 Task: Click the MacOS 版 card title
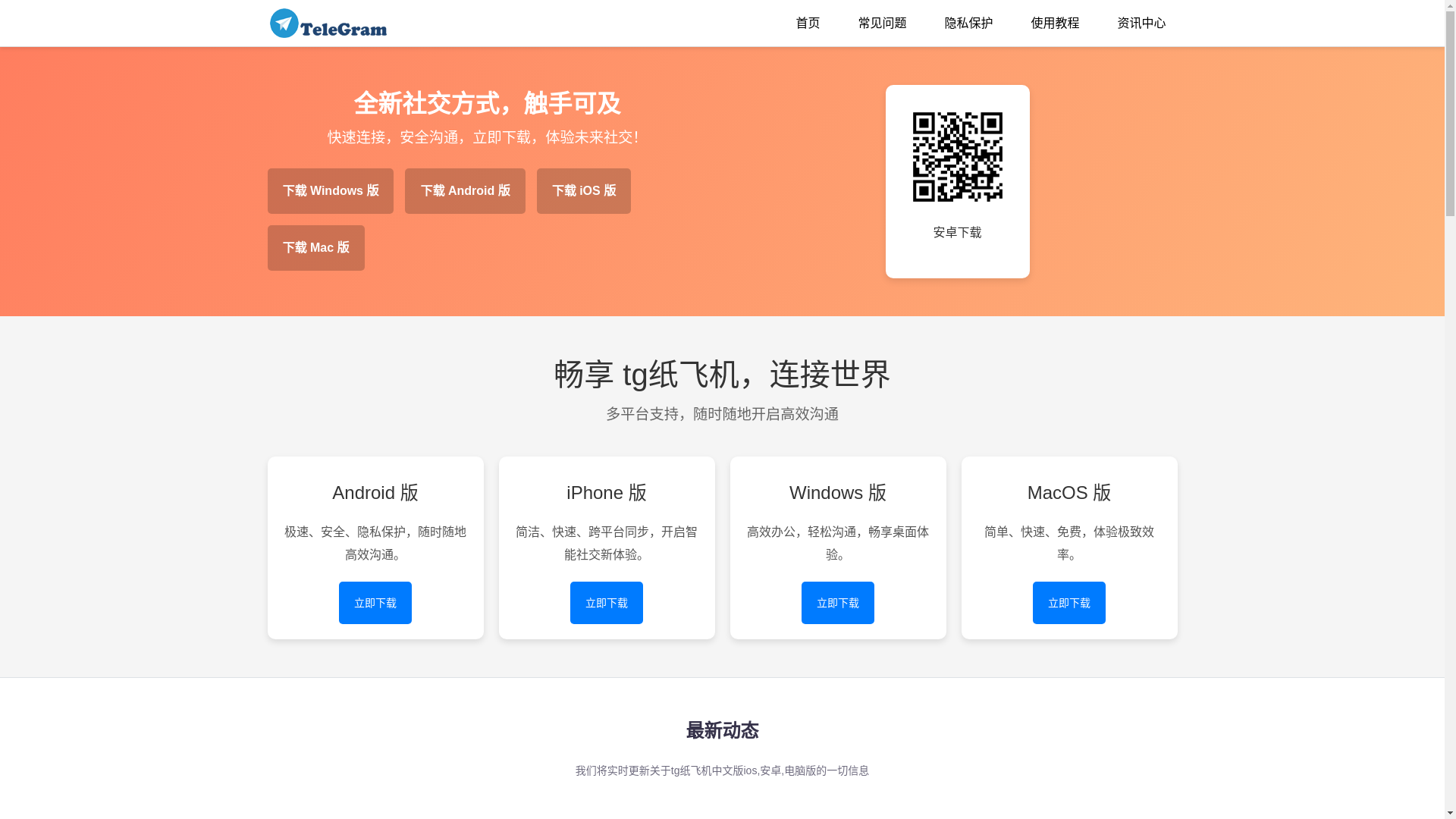click(1069, 493)
